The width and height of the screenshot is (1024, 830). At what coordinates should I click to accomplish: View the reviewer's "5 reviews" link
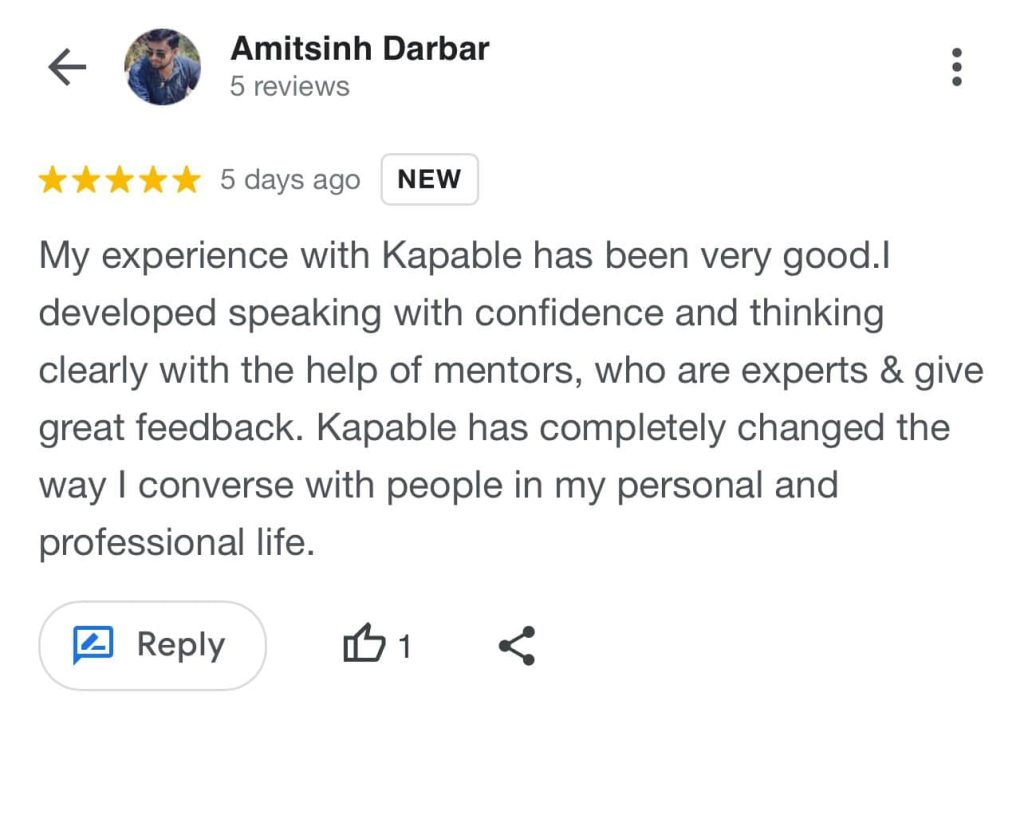tap(290, 87)
